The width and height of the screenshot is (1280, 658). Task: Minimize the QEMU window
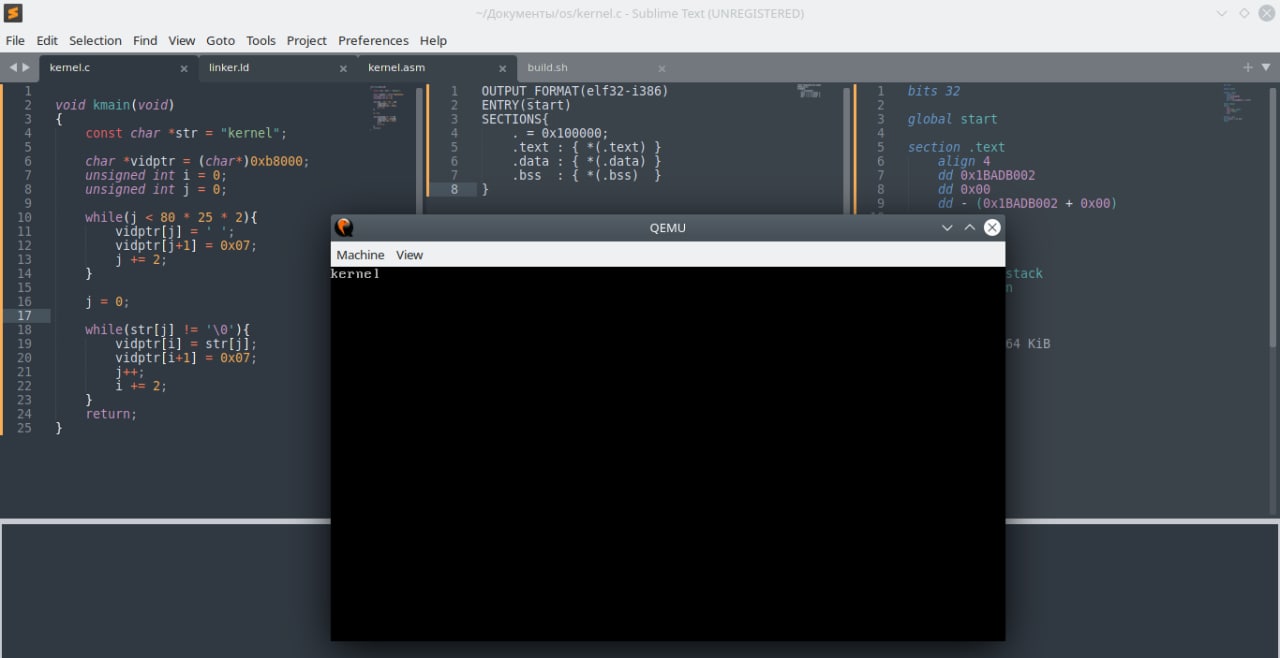click(x=947, y=228)
